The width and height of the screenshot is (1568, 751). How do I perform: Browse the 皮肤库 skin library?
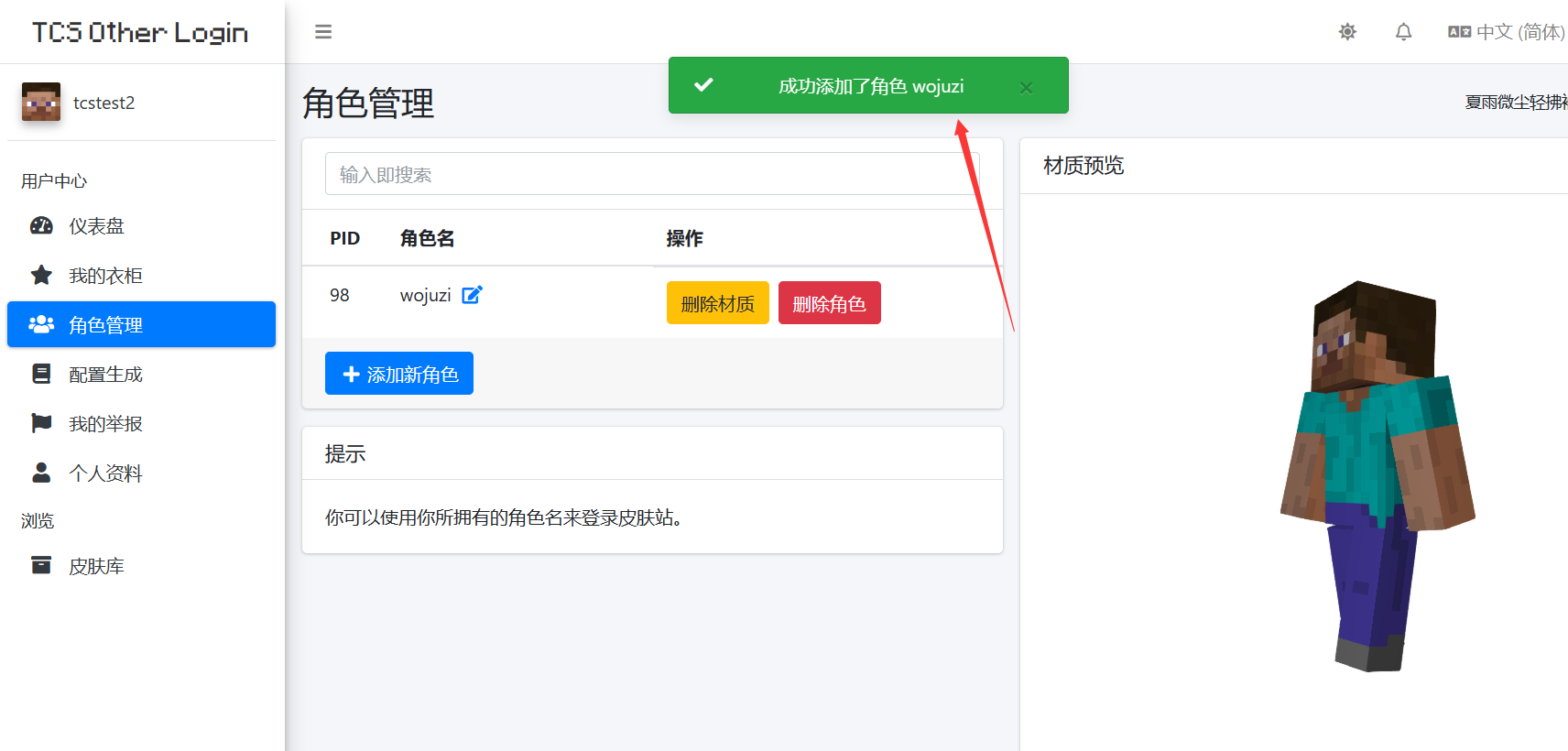(x=96, y=567)
